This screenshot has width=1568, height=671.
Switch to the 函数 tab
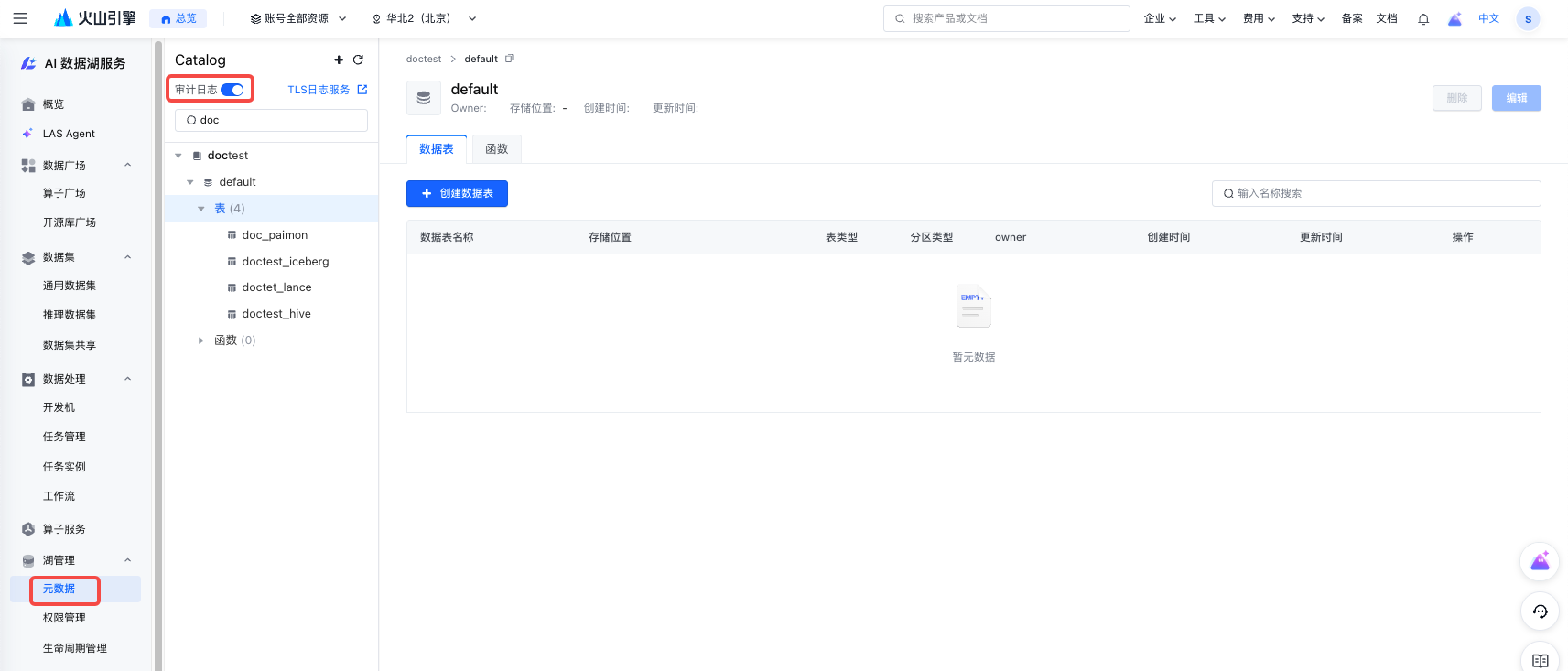tap(496, 149)
